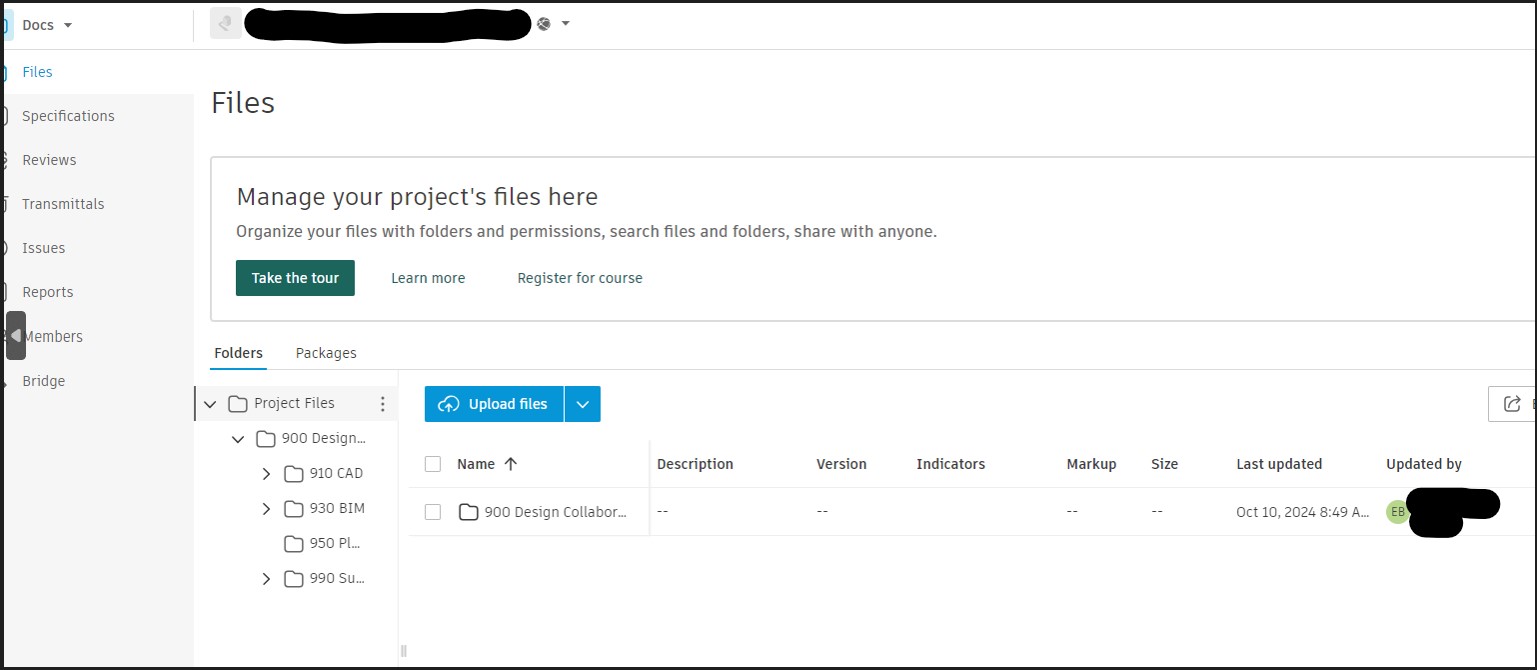Click the Take the tour button
Viewport: 1537px width, 670px height.
click(295, 278)
